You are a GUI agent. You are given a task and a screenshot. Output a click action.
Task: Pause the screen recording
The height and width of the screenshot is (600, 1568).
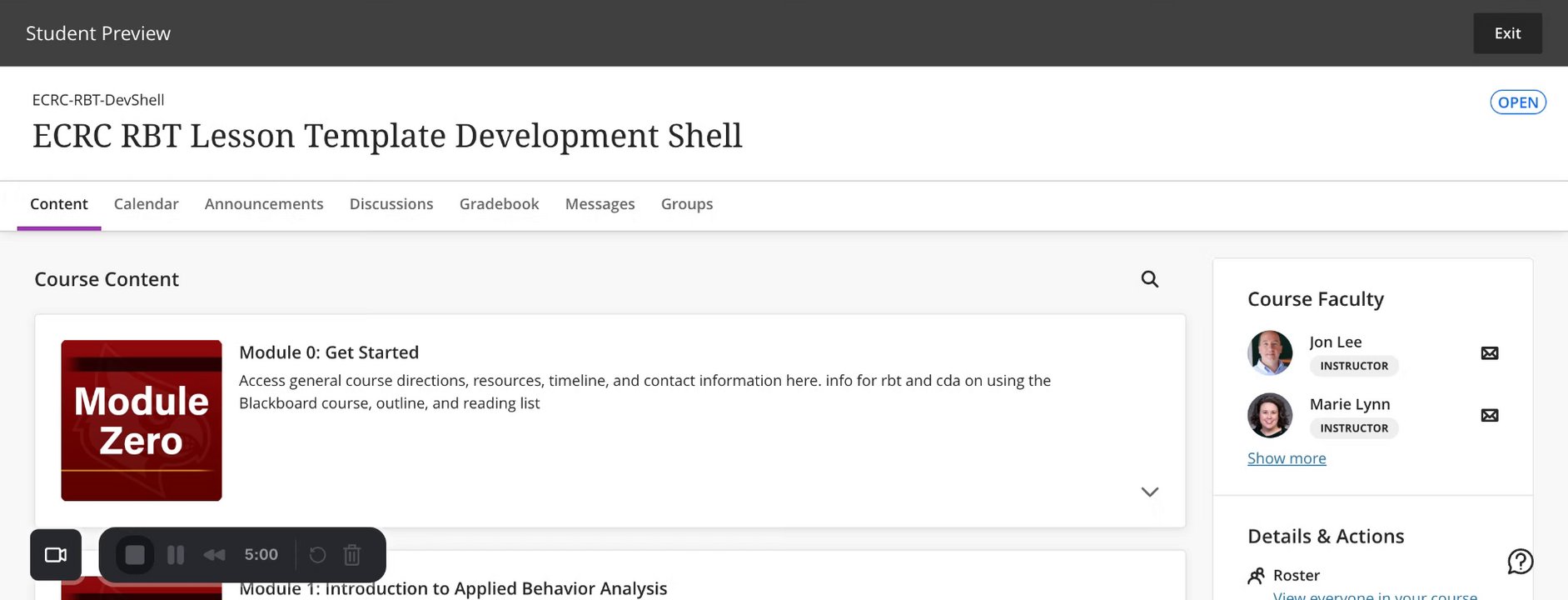tap(176, 555)
